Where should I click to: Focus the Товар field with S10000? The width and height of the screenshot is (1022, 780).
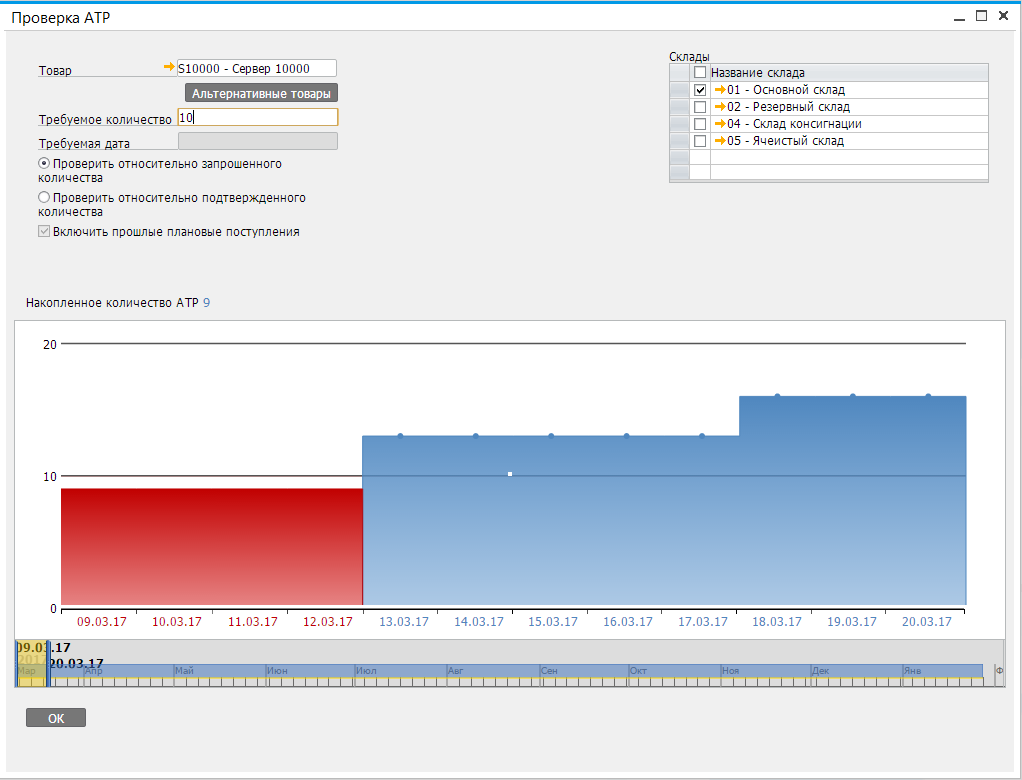[x=257, y=68]
